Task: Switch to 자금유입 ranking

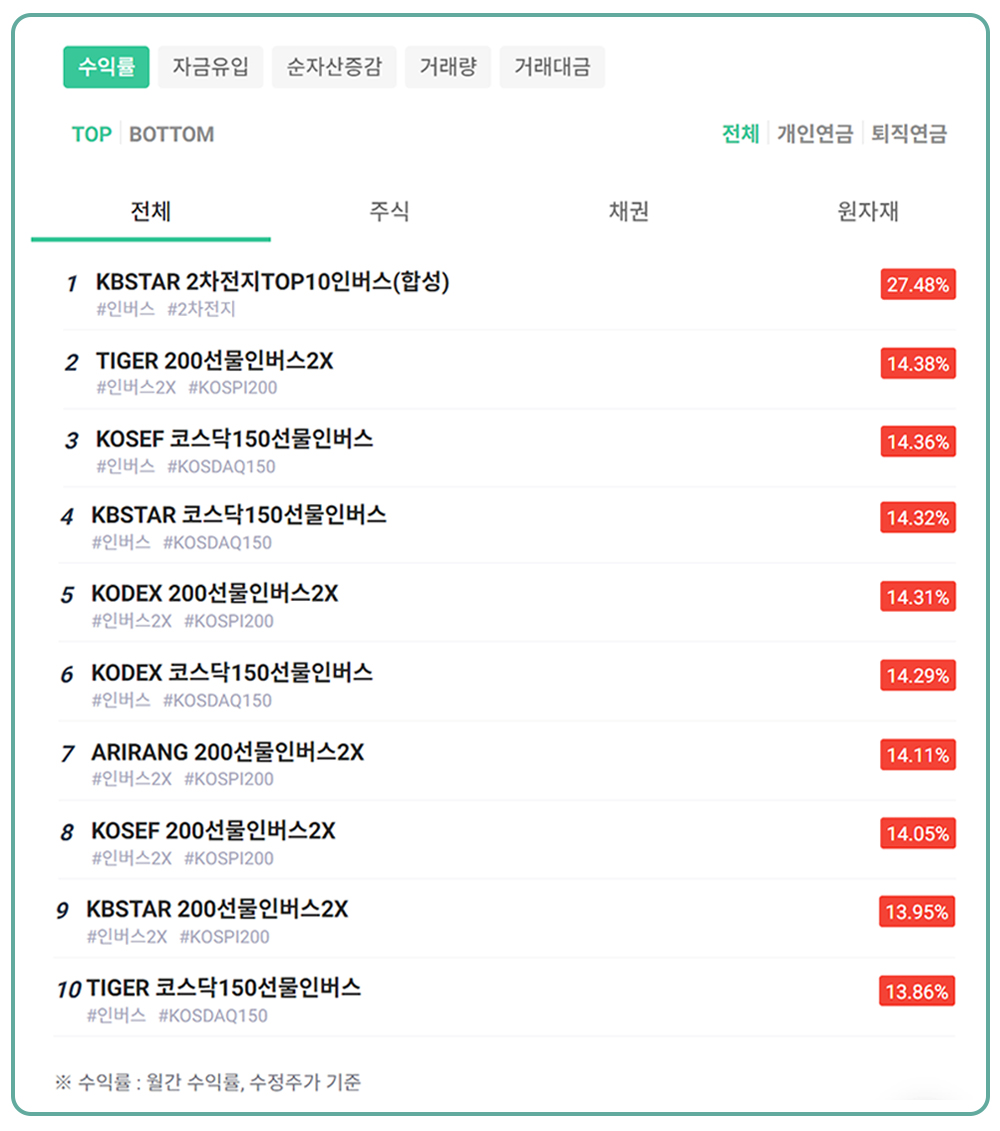Action: coord(210,67)
